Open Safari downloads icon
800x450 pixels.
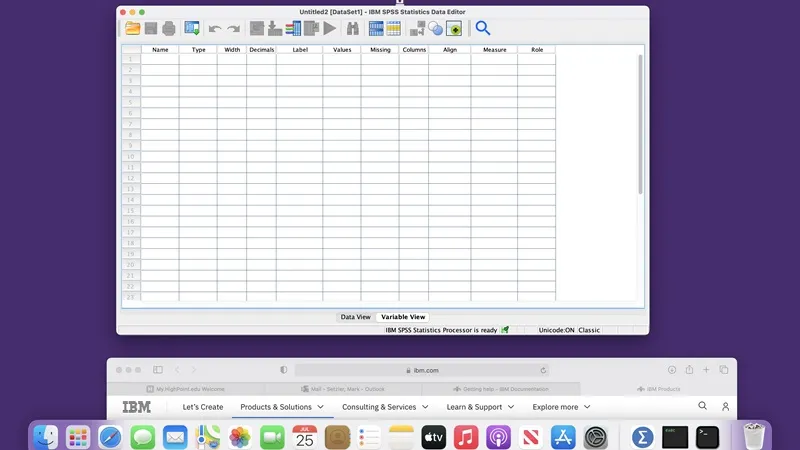[672, 369]
